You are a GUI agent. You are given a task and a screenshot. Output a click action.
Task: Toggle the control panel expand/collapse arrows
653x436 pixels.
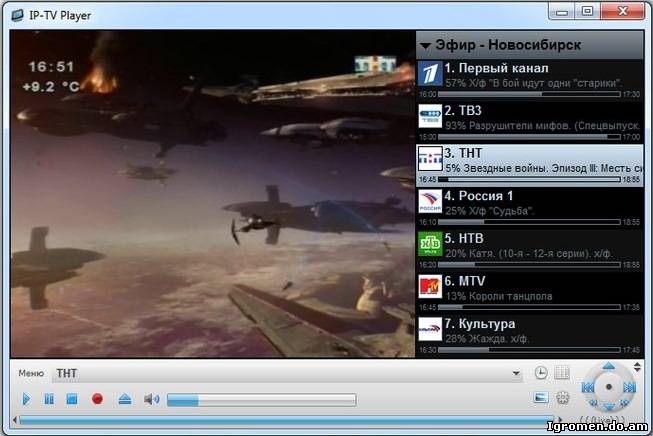pos(637,367)
